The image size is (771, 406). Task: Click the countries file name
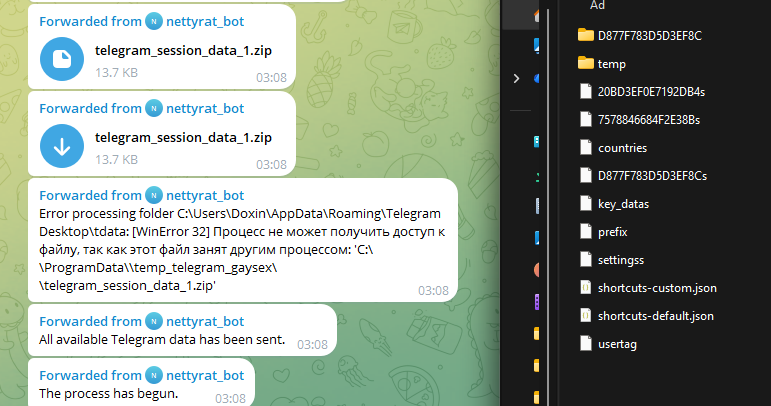(623, 148)
